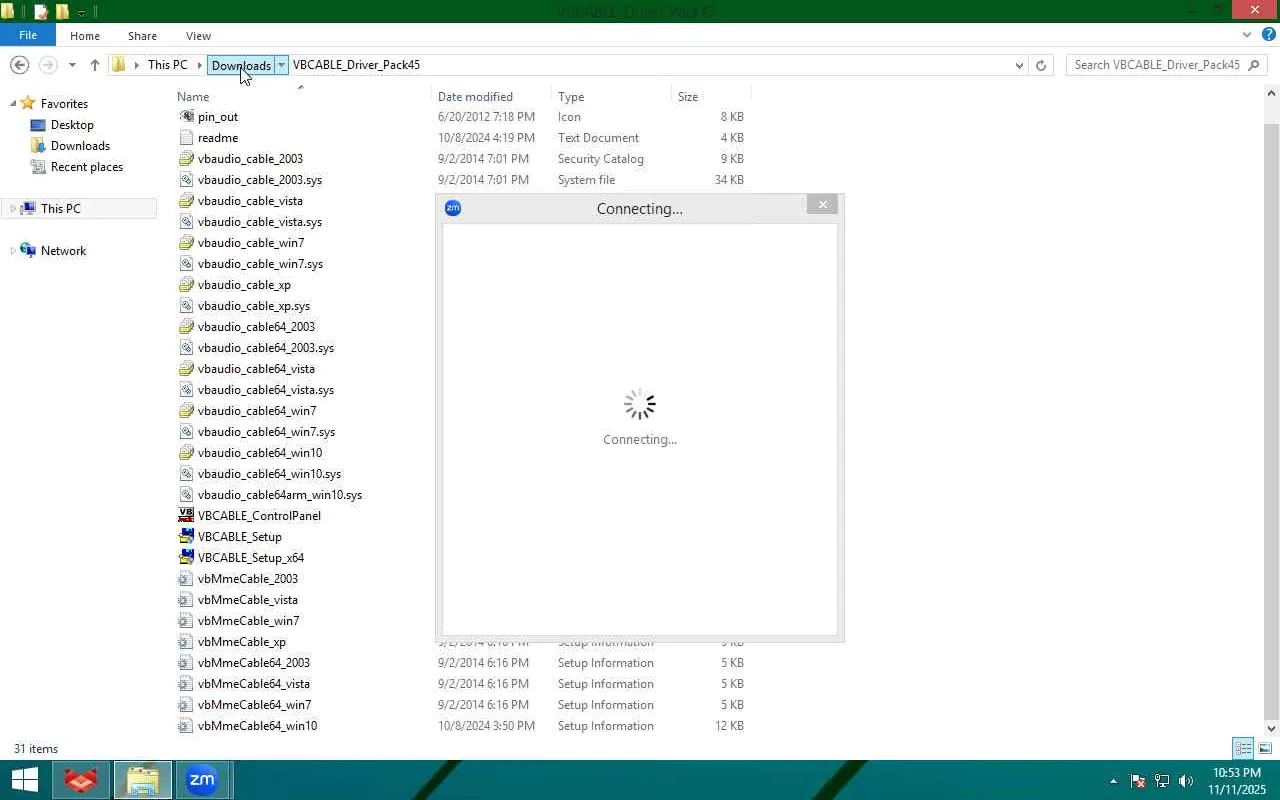The image size is (1280, 800).
Task: Select the readme text document icon
Action: pos(186,138)
